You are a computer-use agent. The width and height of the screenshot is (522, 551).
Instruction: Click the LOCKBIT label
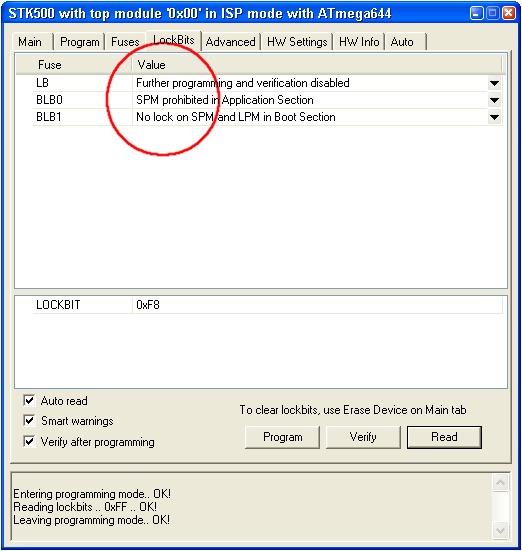[58, 305]
